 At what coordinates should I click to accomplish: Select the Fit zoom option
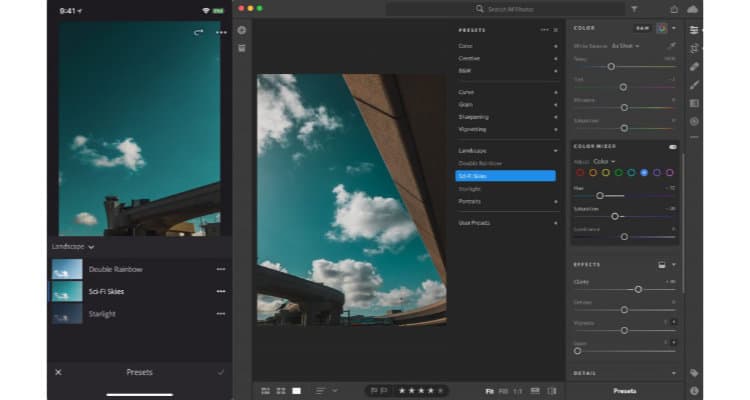(x=490, y=390)
